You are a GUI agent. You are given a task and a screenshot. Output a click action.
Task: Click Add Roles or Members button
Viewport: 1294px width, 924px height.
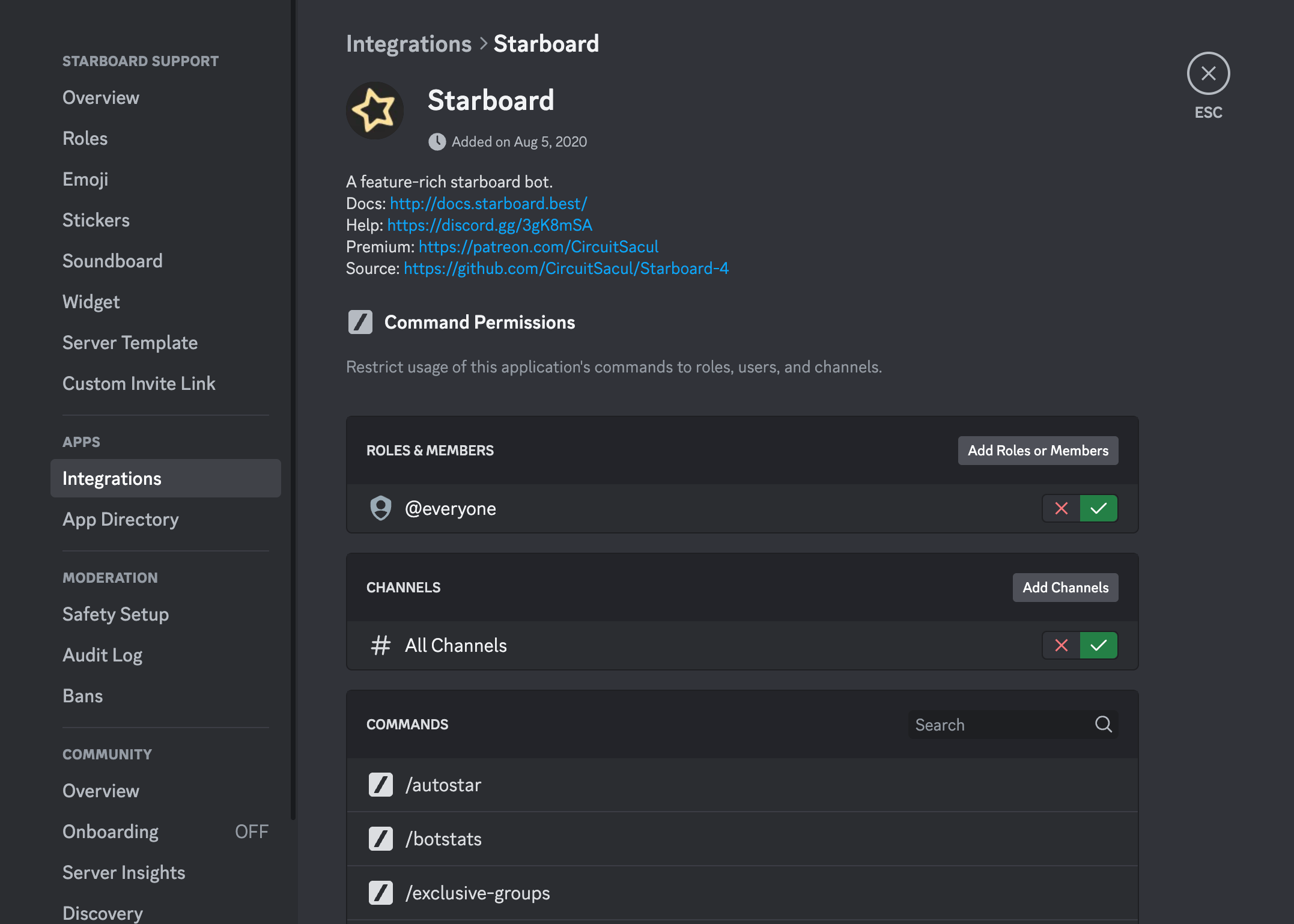pos(1038,451)
